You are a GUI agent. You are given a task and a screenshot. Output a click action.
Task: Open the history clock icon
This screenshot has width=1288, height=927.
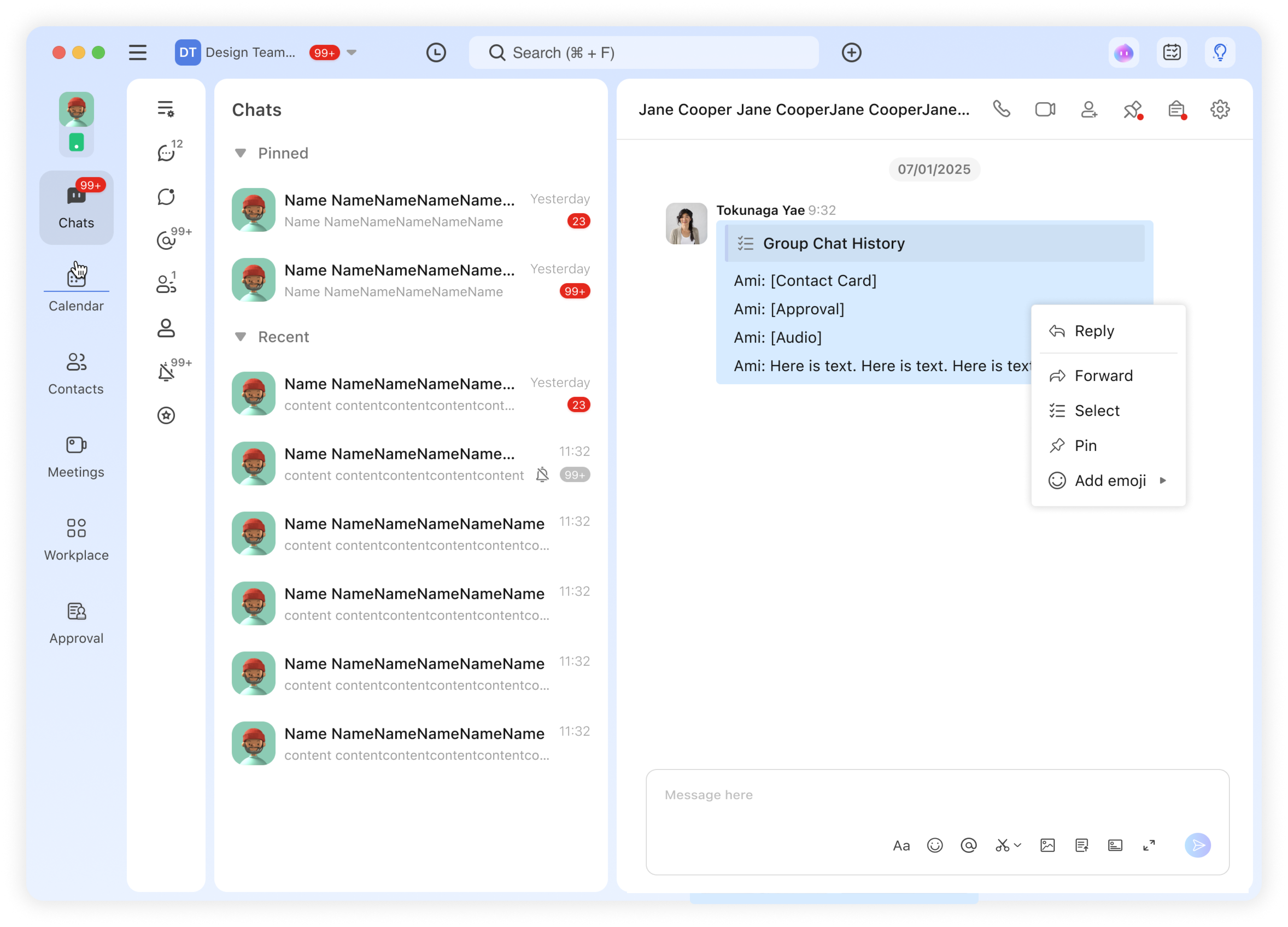click(436, 53)
